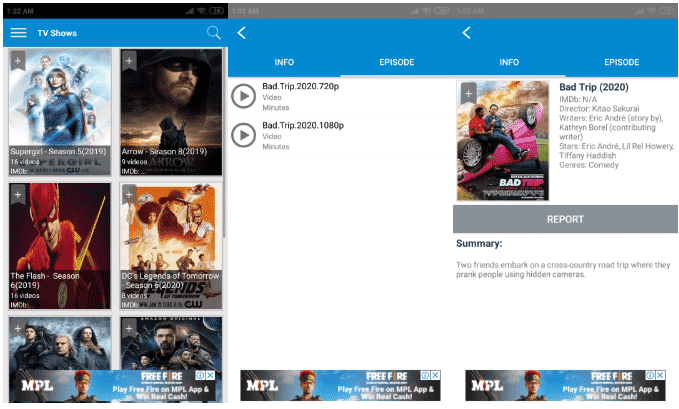Click the IMDb: N/A line

(578, 99)
